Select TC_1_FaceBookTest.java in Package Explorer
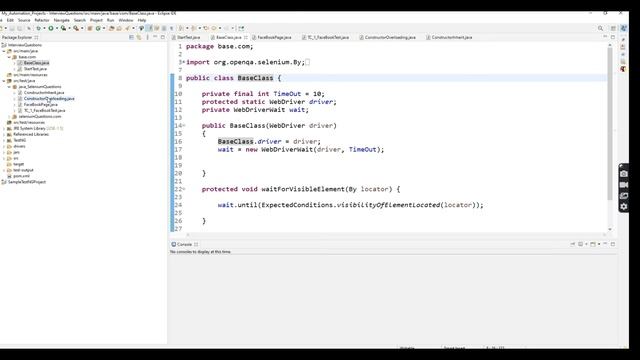 tap(44, 110)
